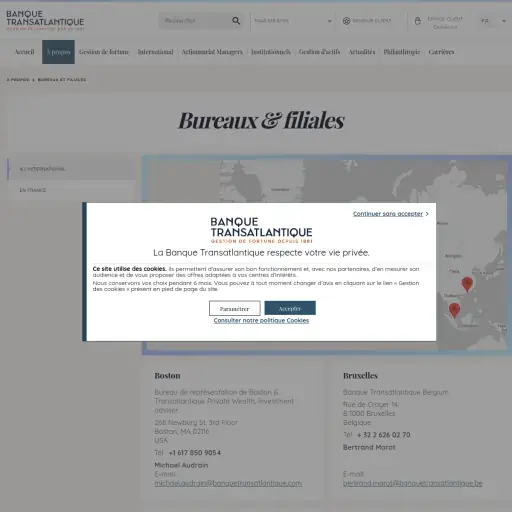Click the search magnifier icon
Screen dimensions: 512x512
pos(236,21)
